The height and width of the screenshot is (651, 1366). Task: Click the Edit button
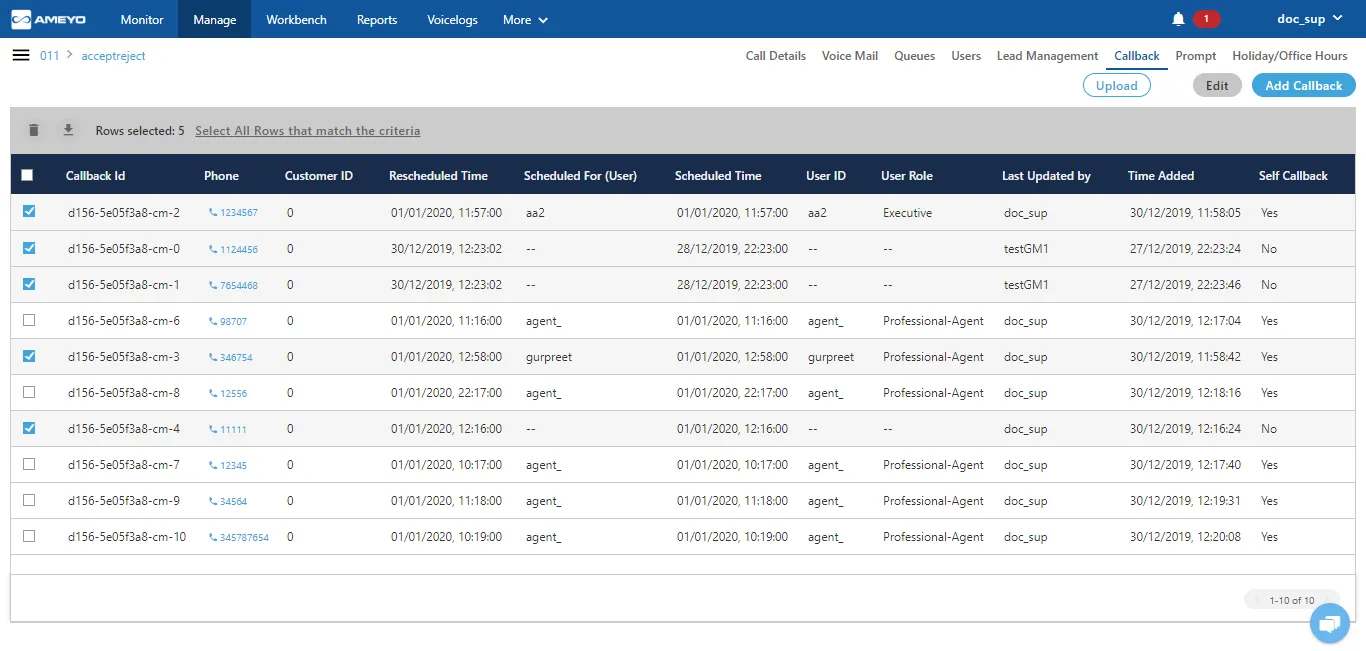pyautogui.click(x=1217, y=85)
